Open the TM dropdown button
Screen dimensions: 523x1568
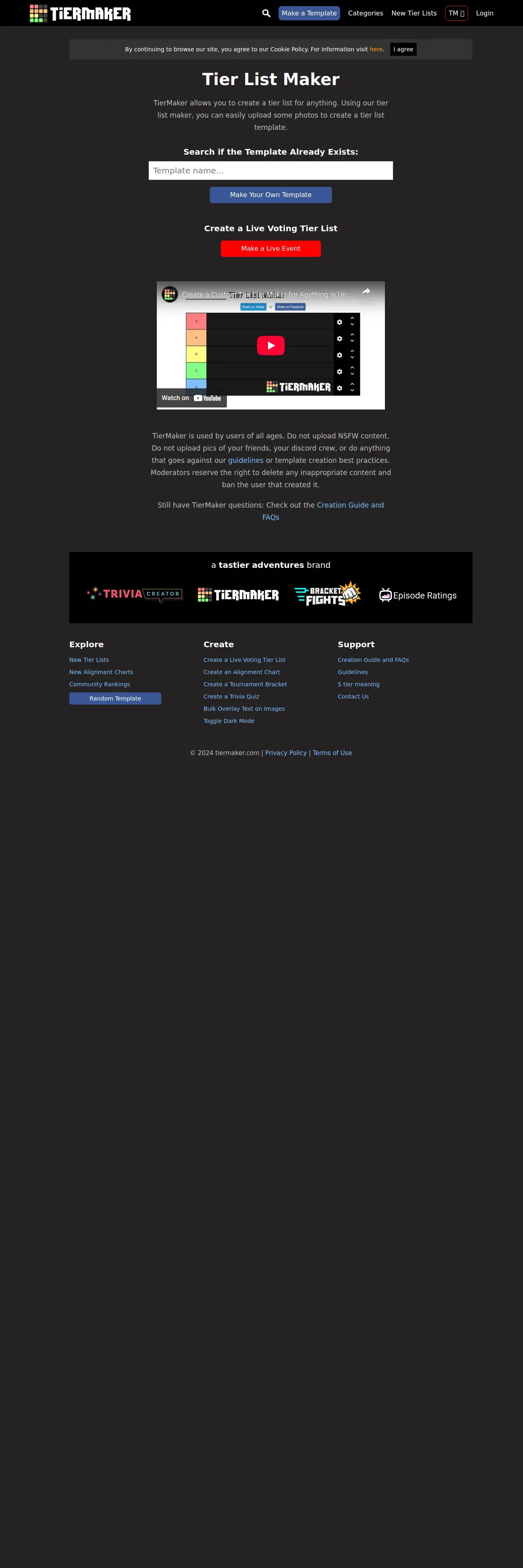coord(457,13)
